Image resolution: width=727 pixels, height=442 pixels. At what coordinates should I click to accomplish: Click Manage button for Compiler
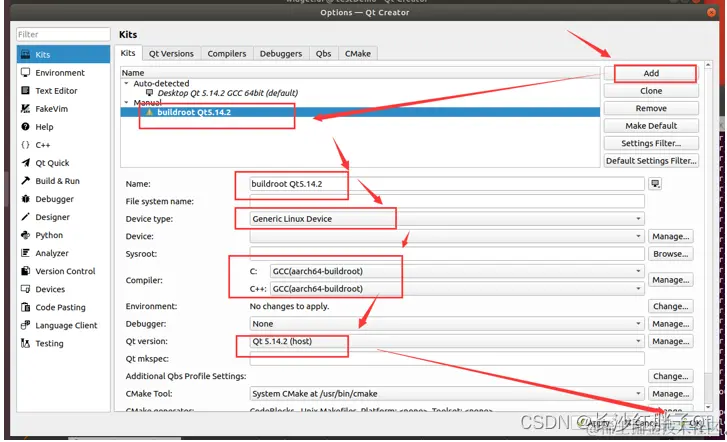point(670,280)
